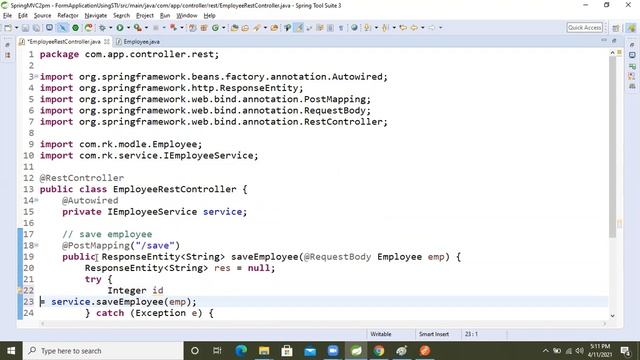Click the warning marker on line 22
This screenshot has height=360, width=640.
point(20,290)
